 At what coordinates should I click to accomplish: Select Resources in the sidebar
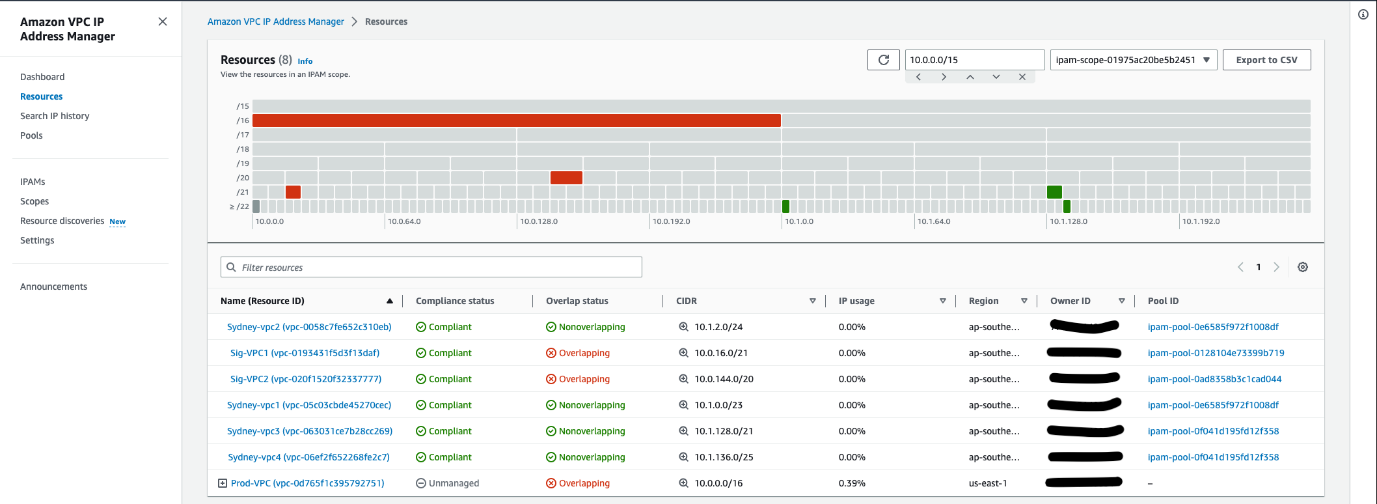point(41,97)
